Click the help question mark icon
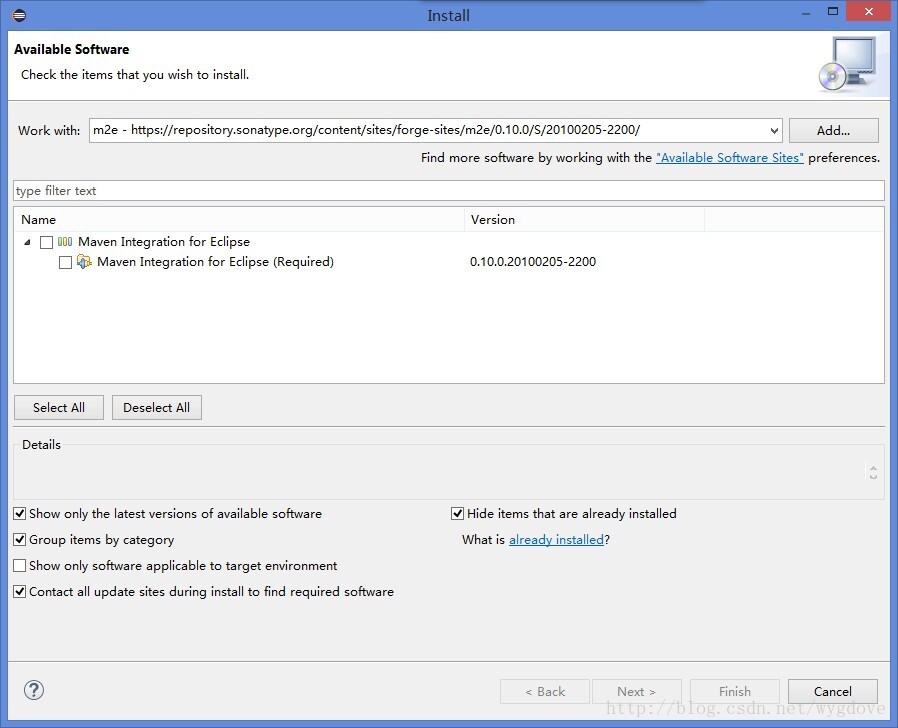This screenshot has width=898, height=728. (34, 690)
